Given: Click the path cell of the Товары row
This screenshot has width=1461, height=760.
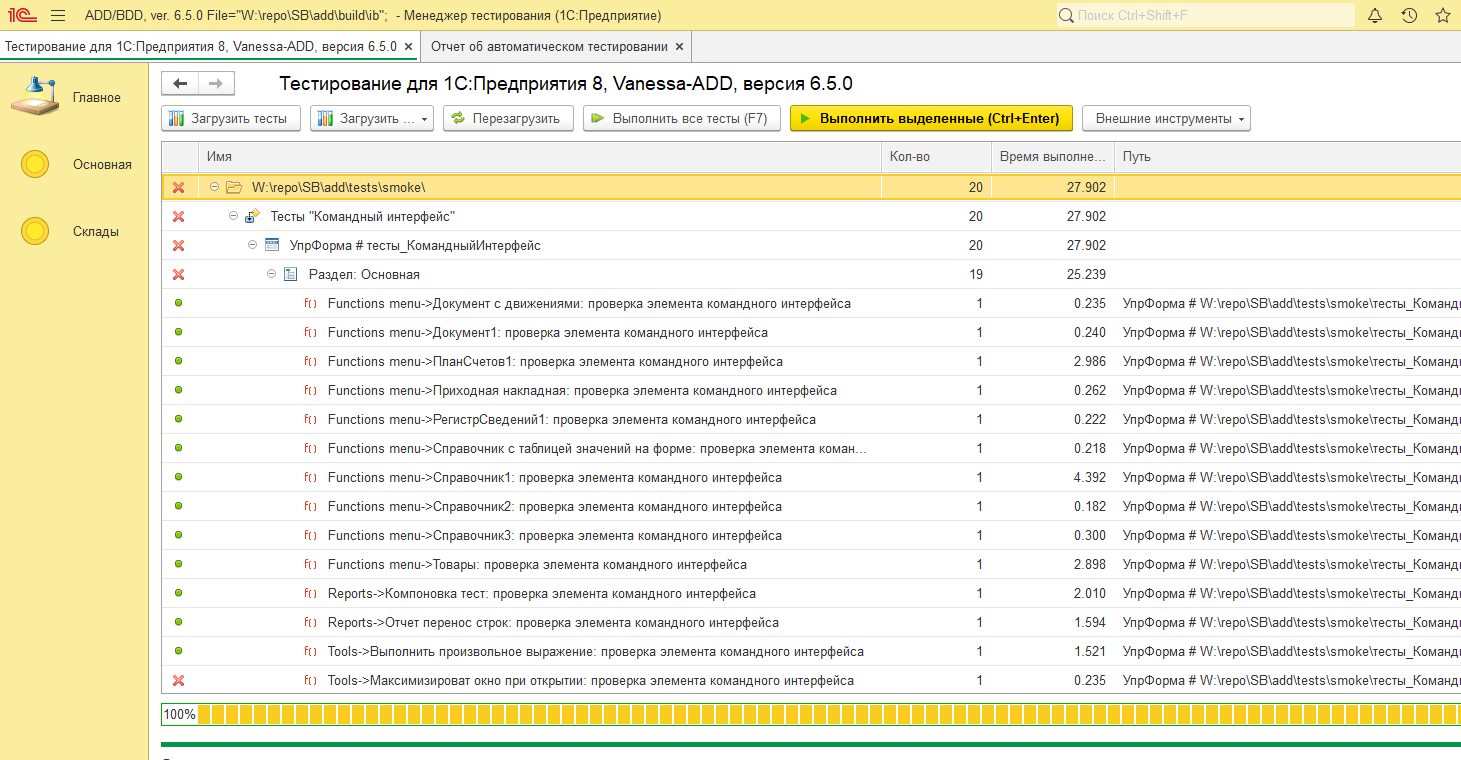Looking at the screenshot, I should coord(1288,564).
